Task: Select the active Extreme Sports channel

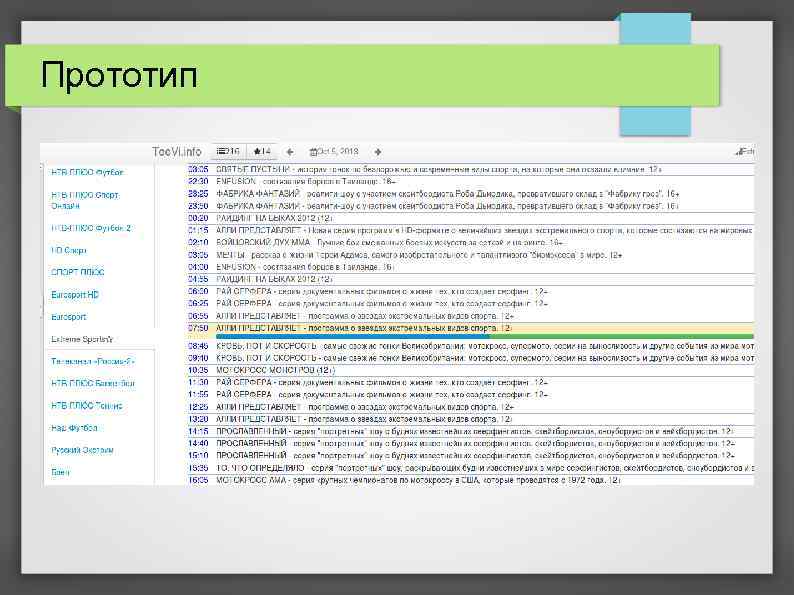Action: (x=82, y=339)
